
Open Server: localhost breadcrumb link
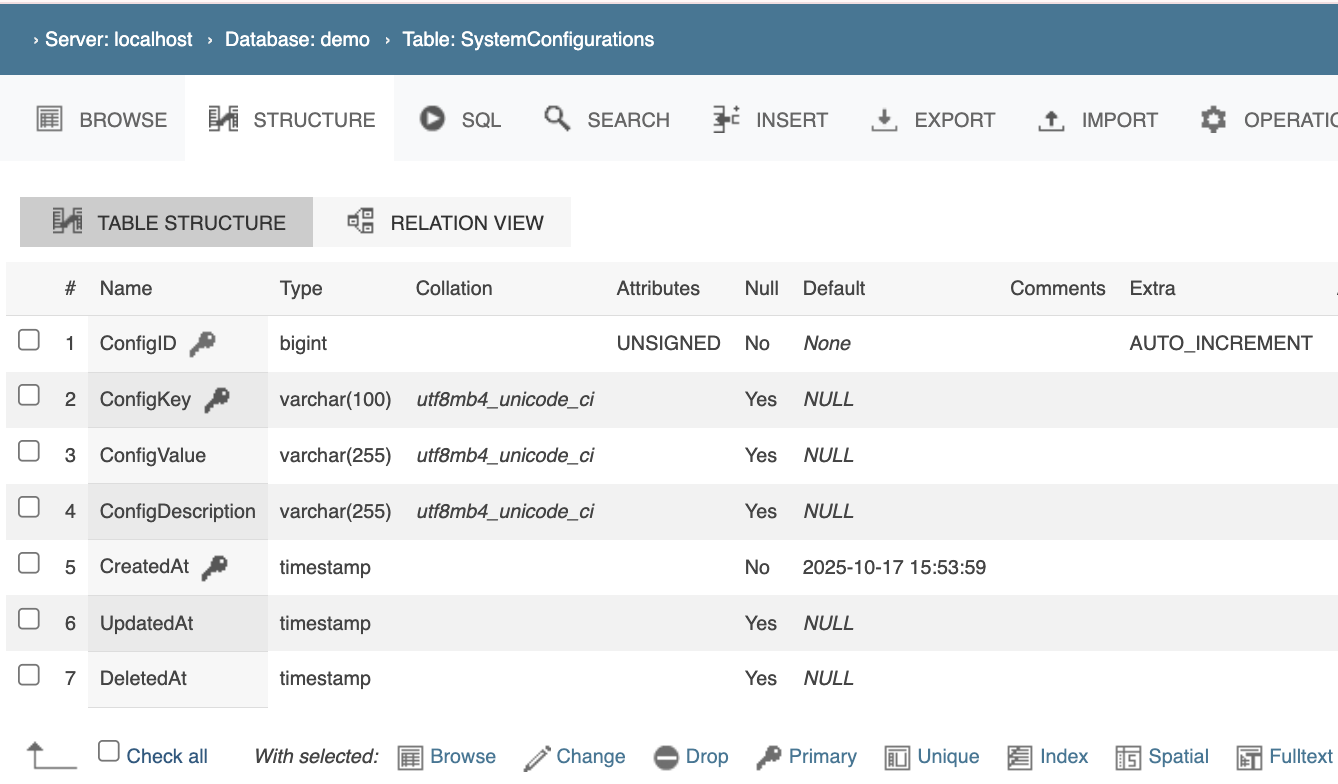pos(119,40)
